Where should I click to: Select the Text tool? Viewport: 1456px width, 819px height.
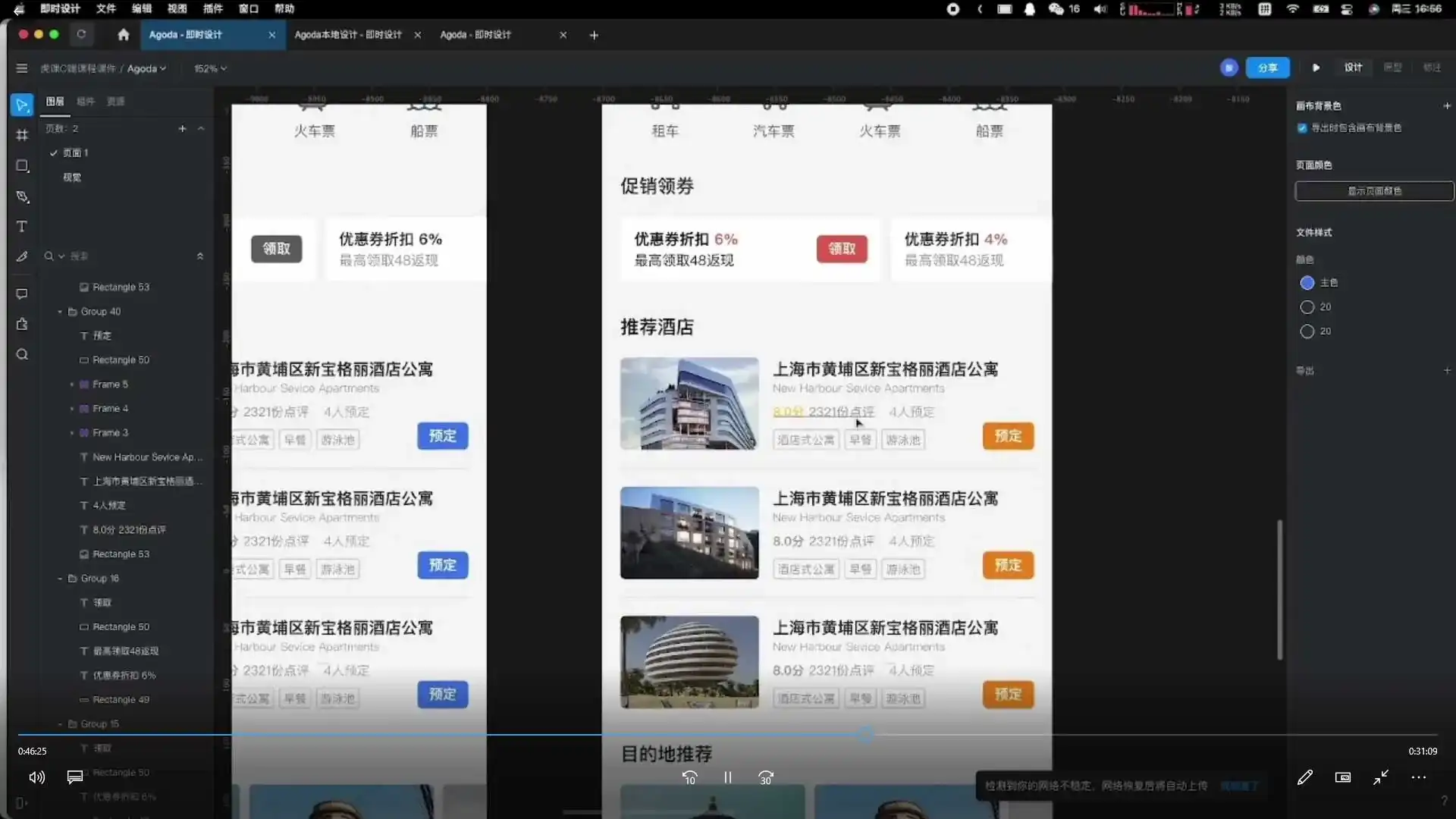[22, 226]
